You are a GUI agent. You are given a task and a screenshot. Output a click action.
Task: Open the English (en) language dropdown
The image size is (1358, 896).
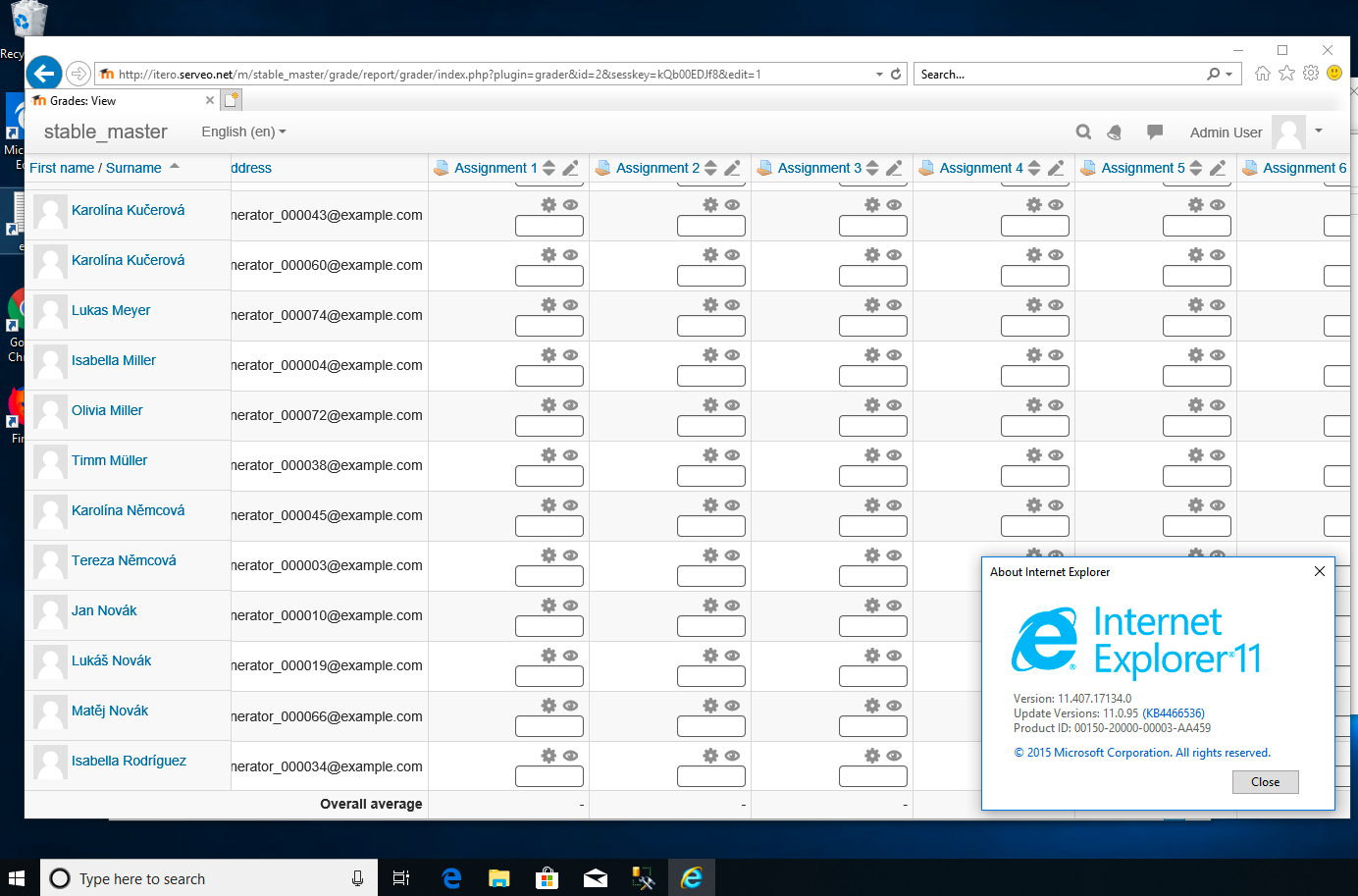click(243, 132)
